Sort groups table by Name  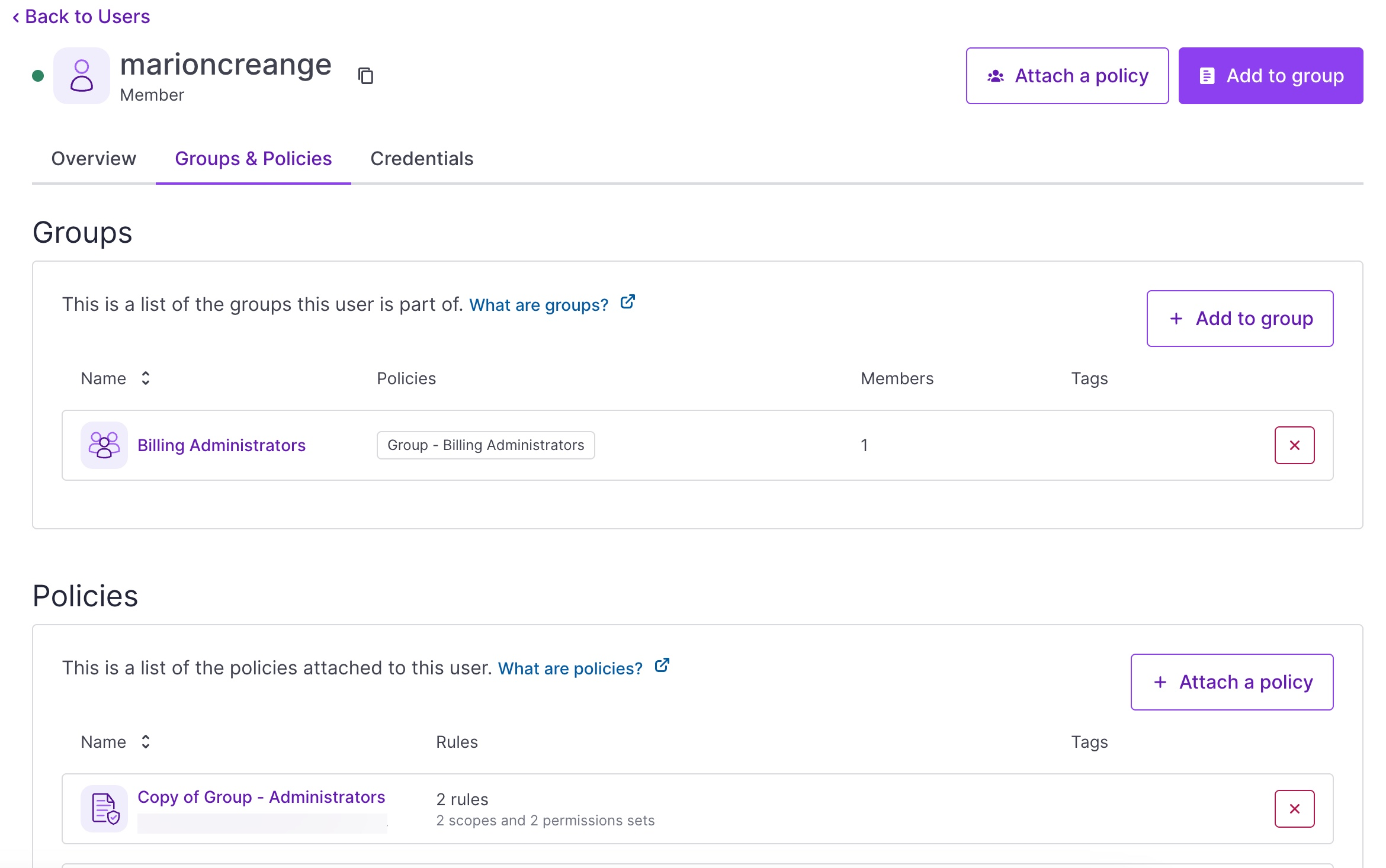(x=146, y=378)
